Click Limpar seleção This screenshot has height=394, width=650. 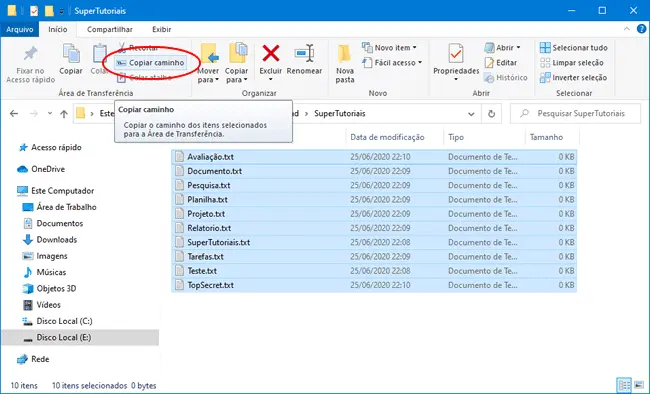pyautogui.click(x=572, y=63)
